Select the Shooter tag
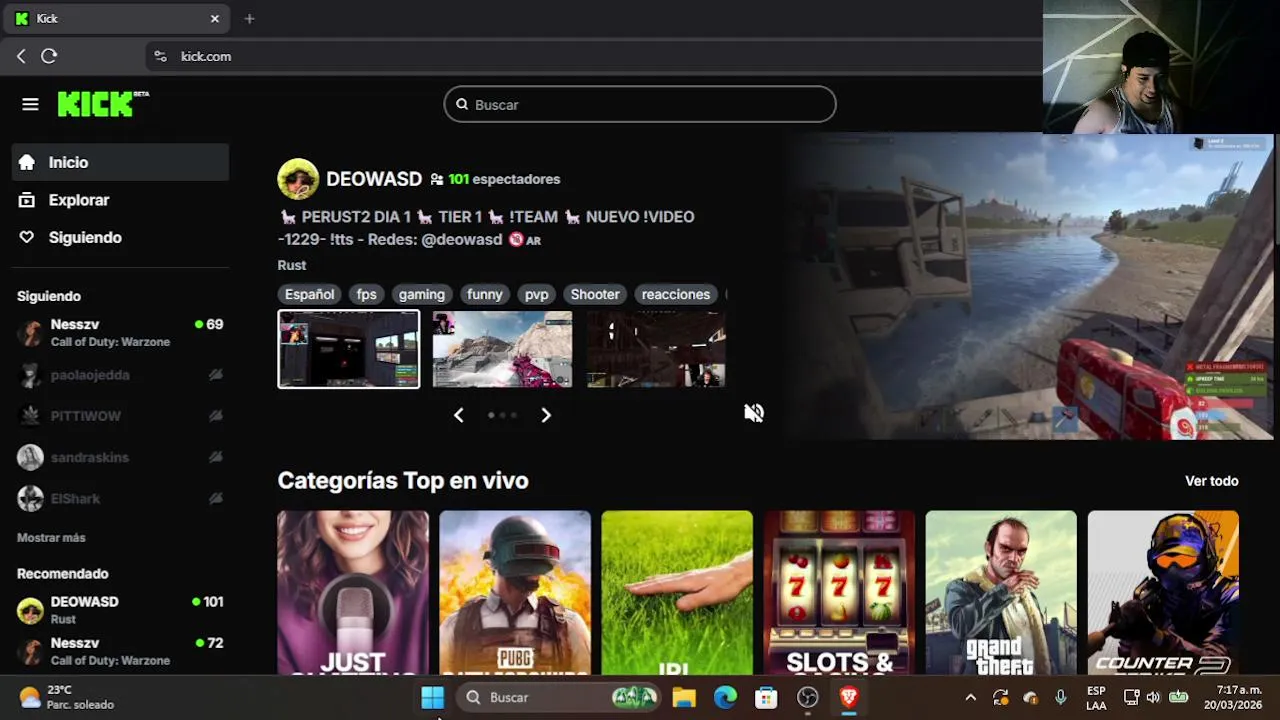Image resolution: width=1280 pixels, height=720 pixels. pyautogui.click(x=595, y=294)
